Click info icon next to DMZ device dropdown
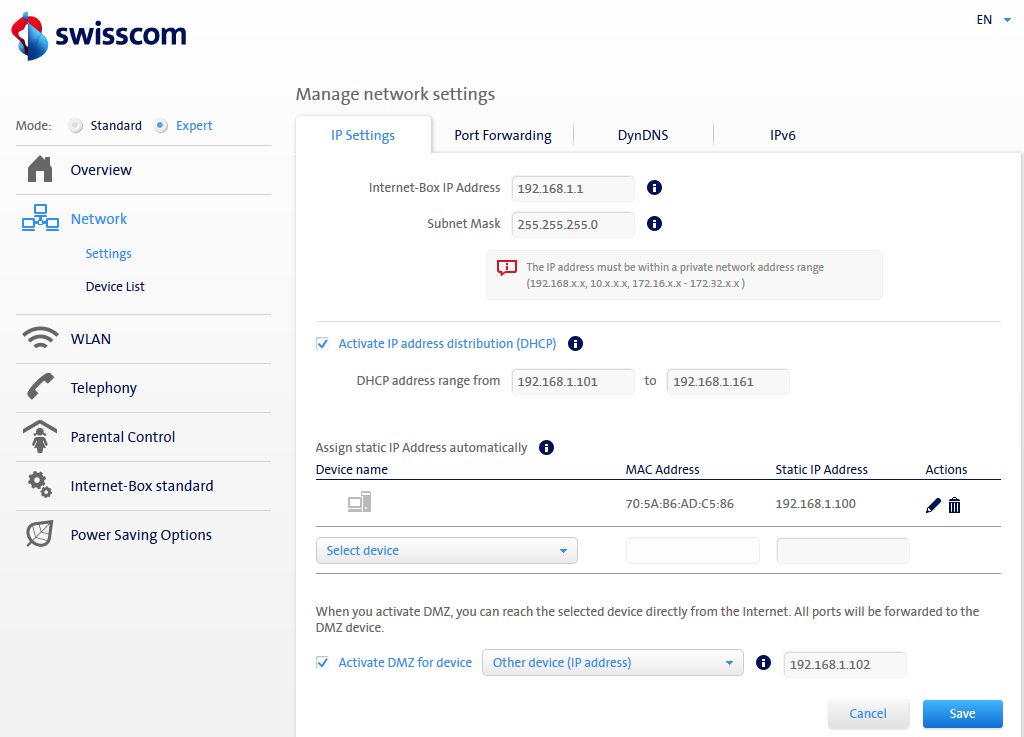This screenshot has width=1024, height=737. coord(764,662)
